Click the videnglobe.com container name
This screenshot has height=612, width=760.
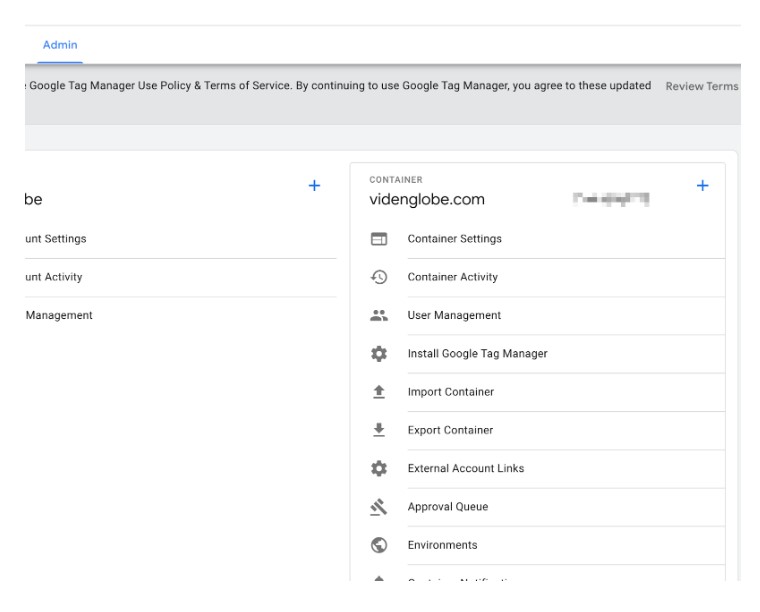427,199
